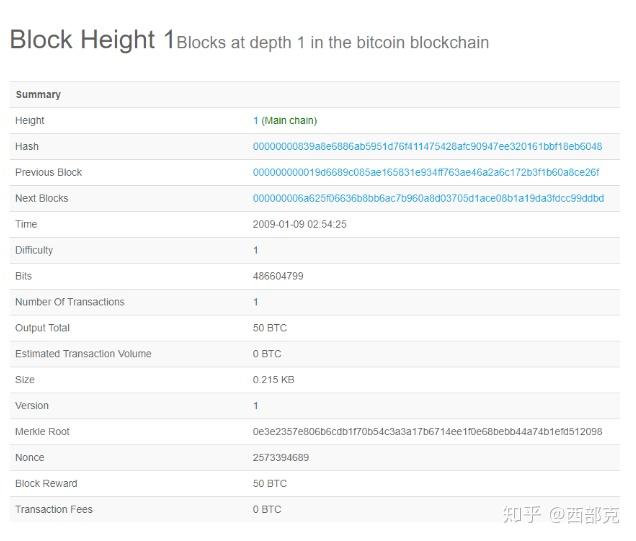Click the Nonce value 2573394689
Screen dimensions: 636x541
(281, 458)
